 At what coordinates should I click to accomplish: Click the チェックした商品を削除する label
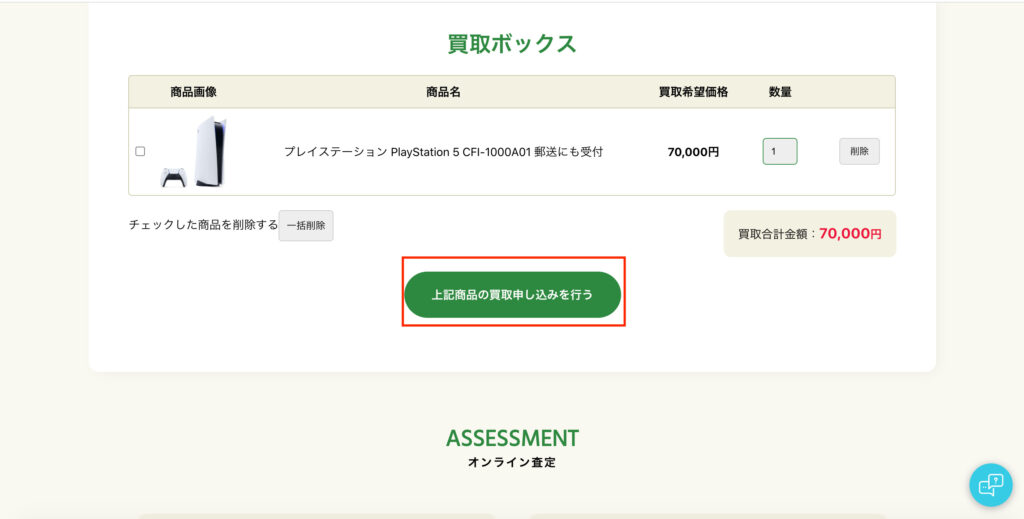(x=203, y=225)
